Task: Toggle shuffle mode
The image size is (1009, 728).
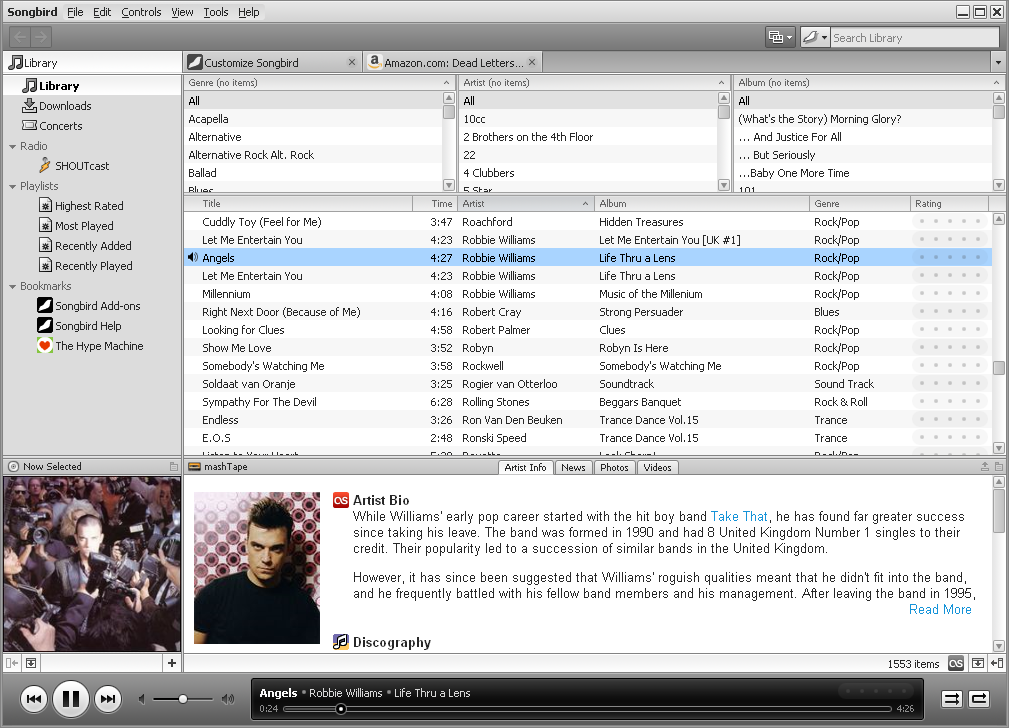Action: pyautogui.click(x=951, y=699)
